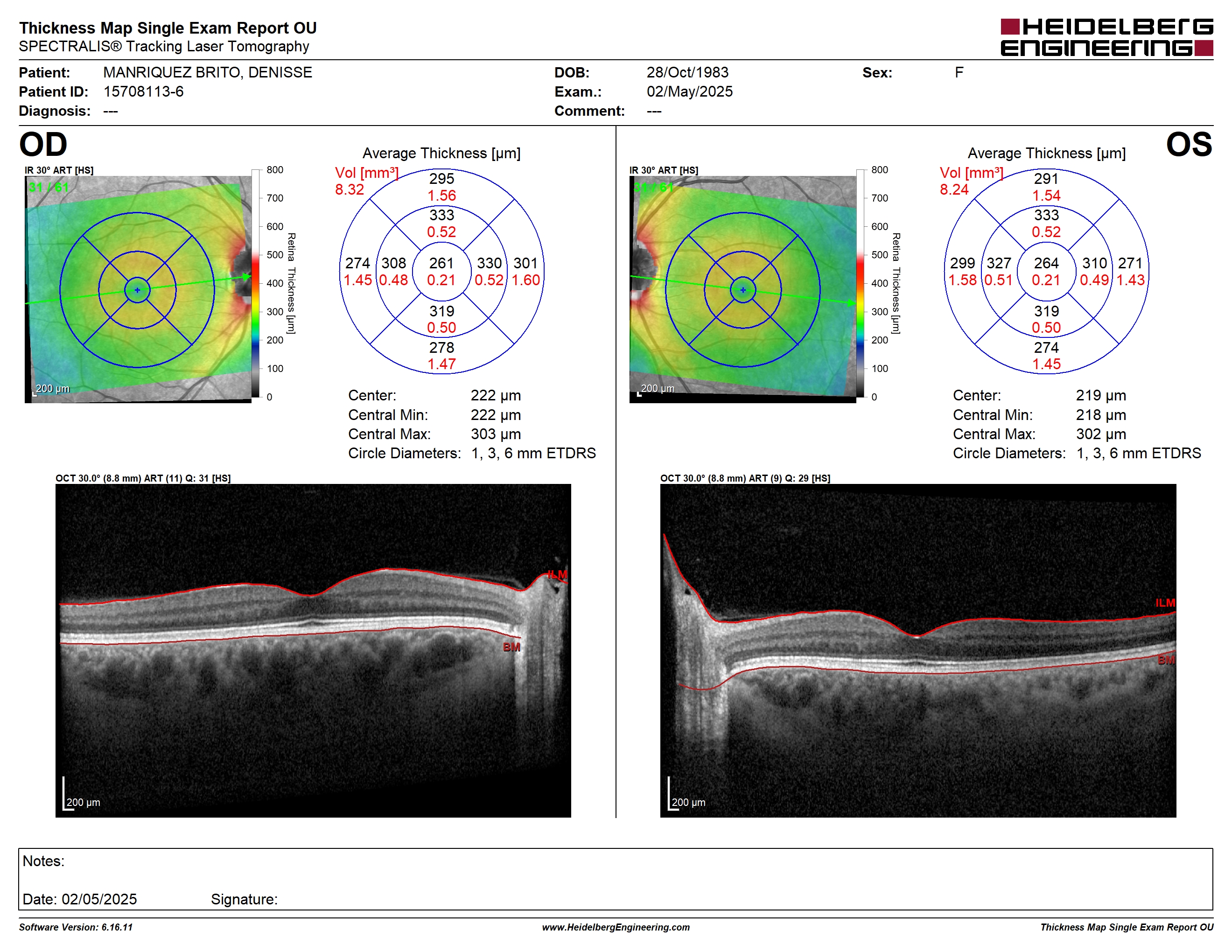The image size is (1232, 952).
Task: Select OD outer inferior volume 1.47
Action: click(x=441, y=364)
